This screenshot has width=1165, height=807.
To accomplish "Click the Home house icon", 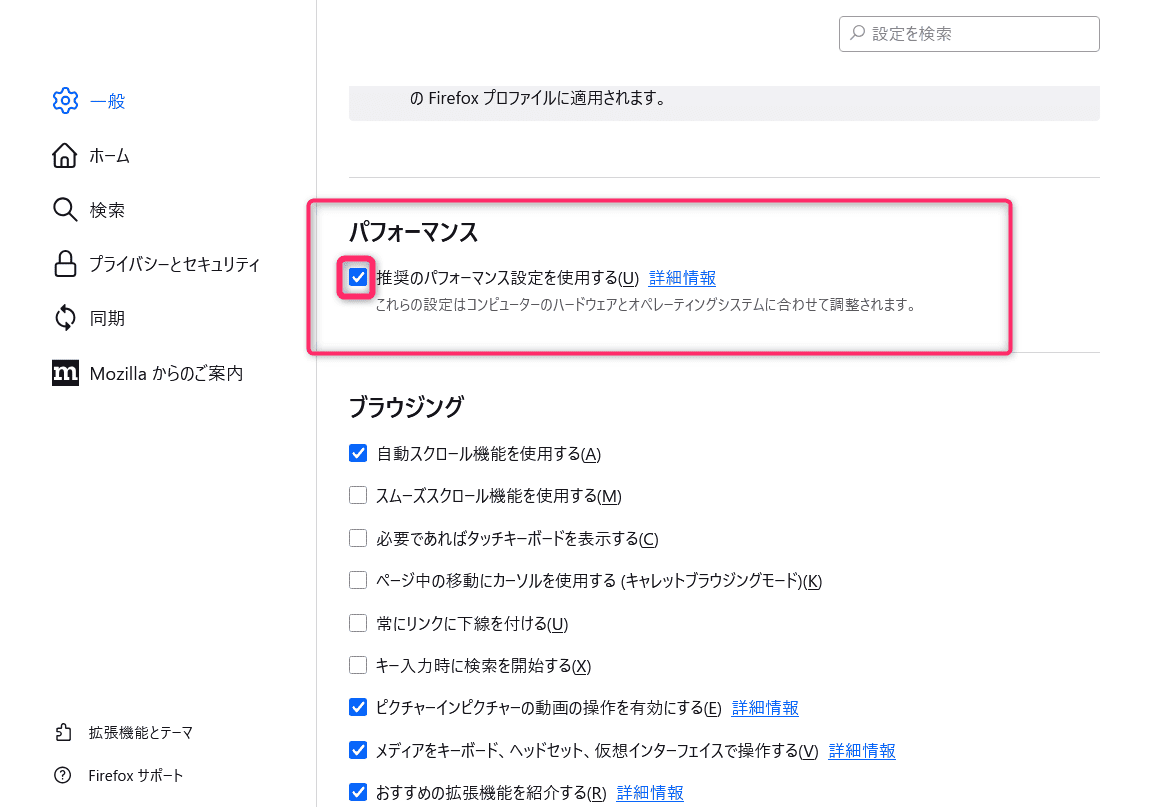I will tap(65, 156).
